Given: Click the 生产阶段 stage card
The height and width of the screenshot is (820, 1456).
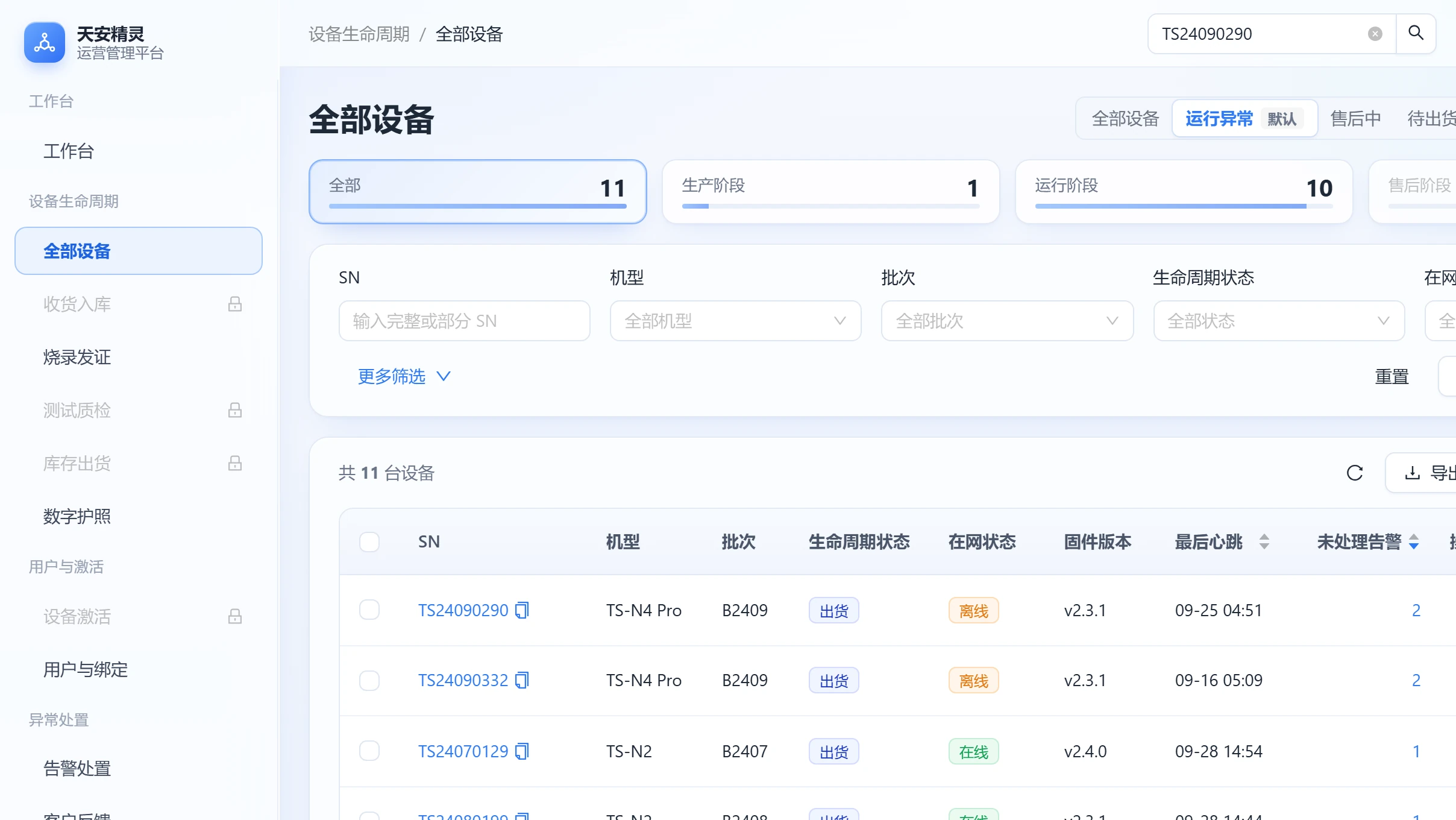Looking at the screenshot, I should 831,192.
